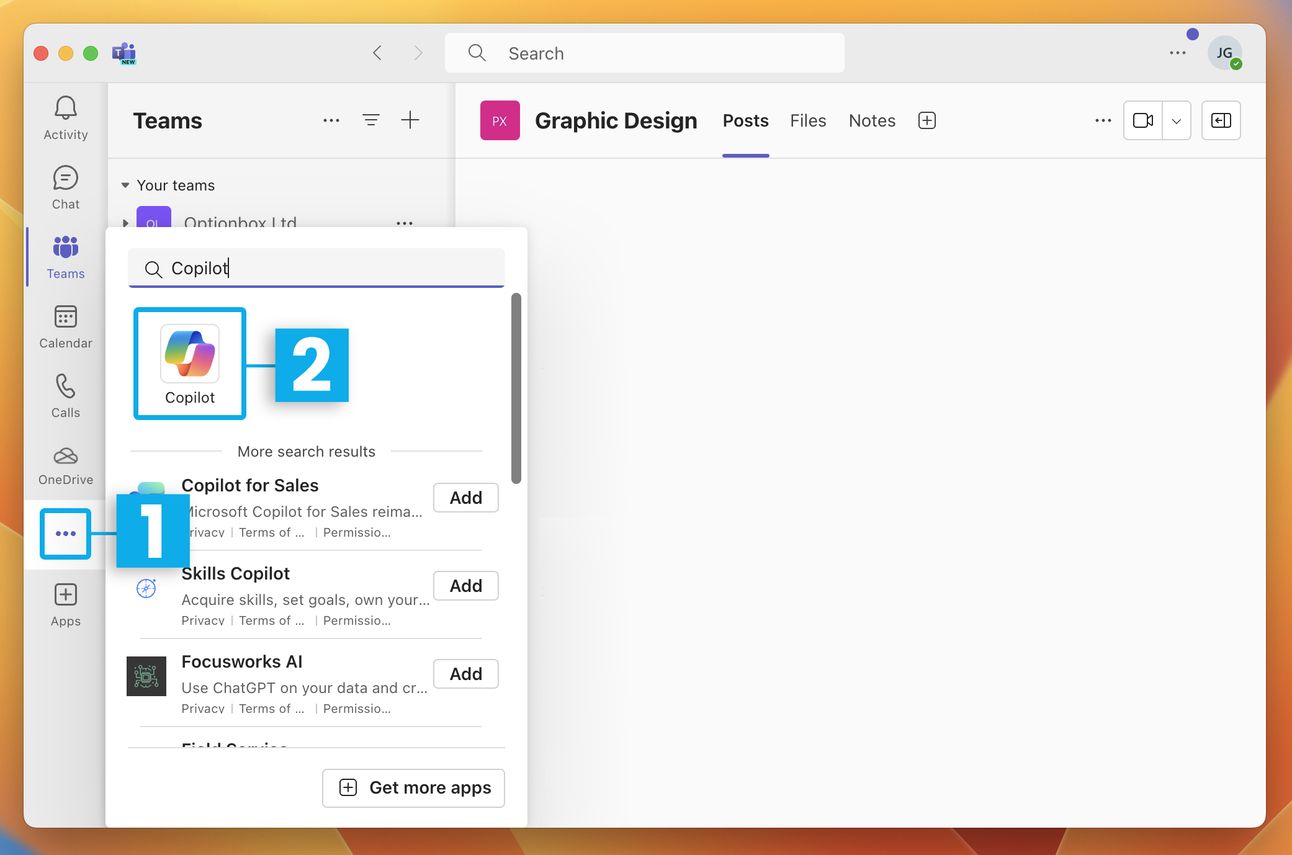
Task: Select the Focusworks AI result title
Action: pyautogui.click(x=242, y=661)
